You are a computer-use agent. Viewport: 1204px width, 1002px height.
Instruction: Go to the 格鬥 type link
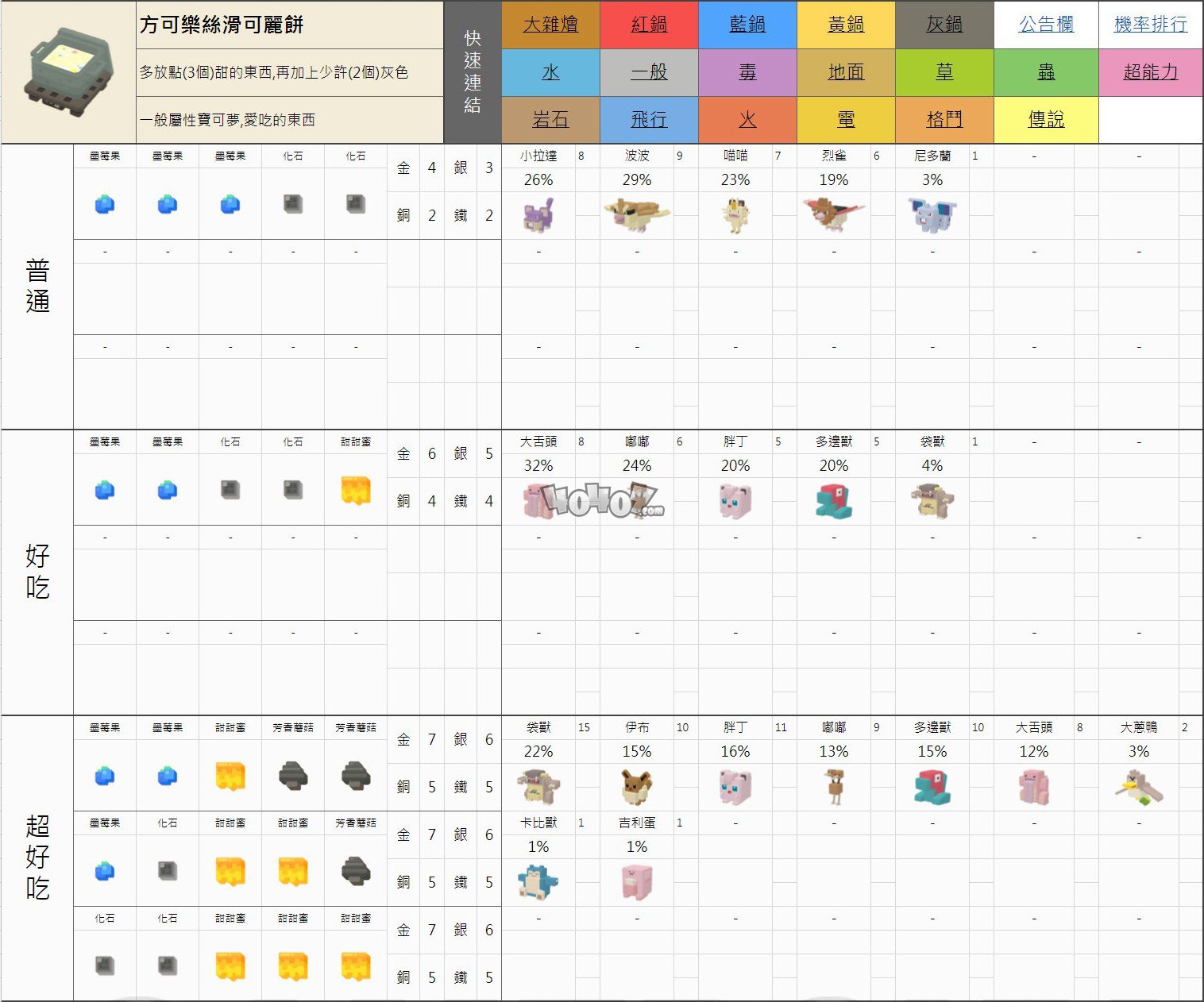944,120
